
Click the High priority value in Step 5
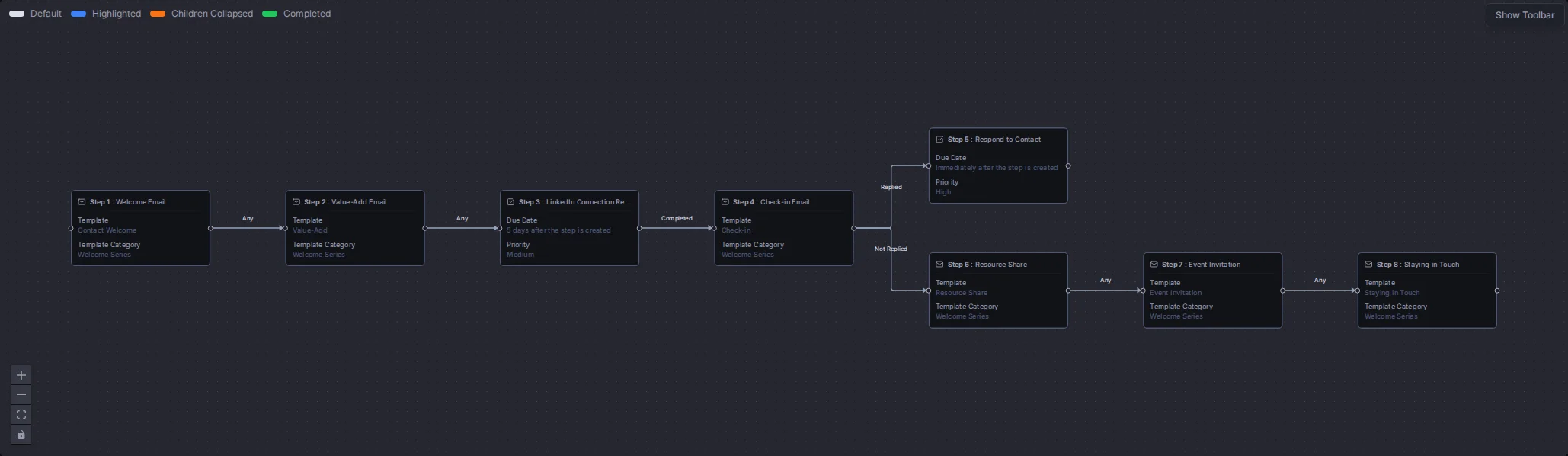(x=943, y=192)
